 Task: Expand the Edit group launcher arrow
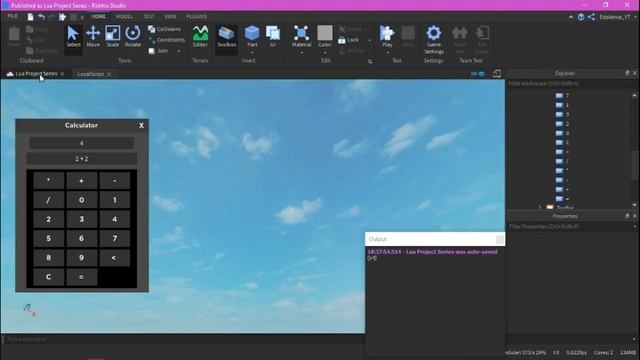pyautogui.click(x=370, y=62)
